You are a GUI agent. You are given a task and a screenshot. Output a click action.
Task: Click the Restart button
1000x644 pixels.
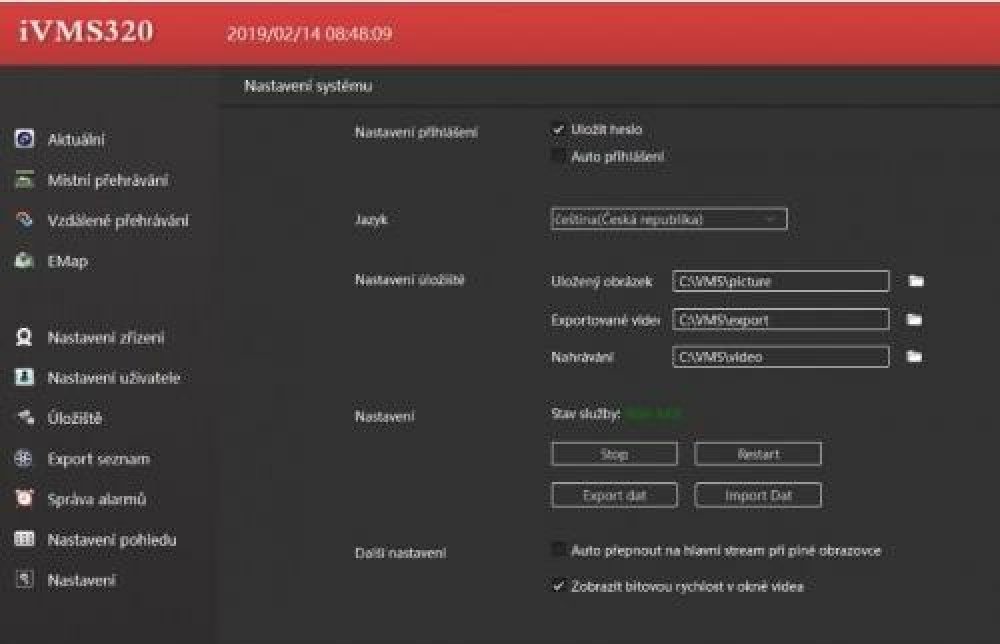[758, 454]
